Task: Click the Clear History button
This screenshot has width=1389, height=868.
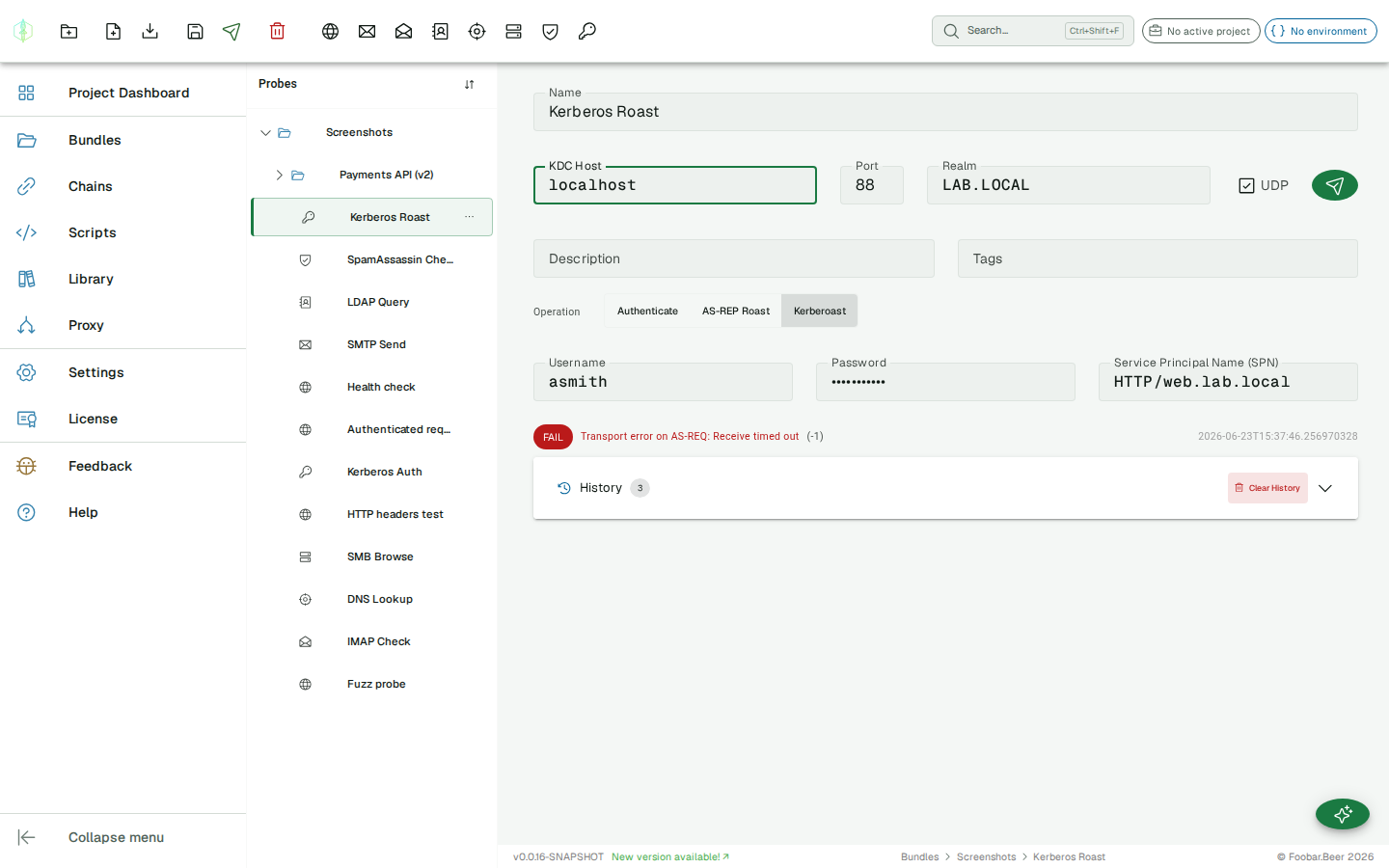Action: click(1267, 488)
